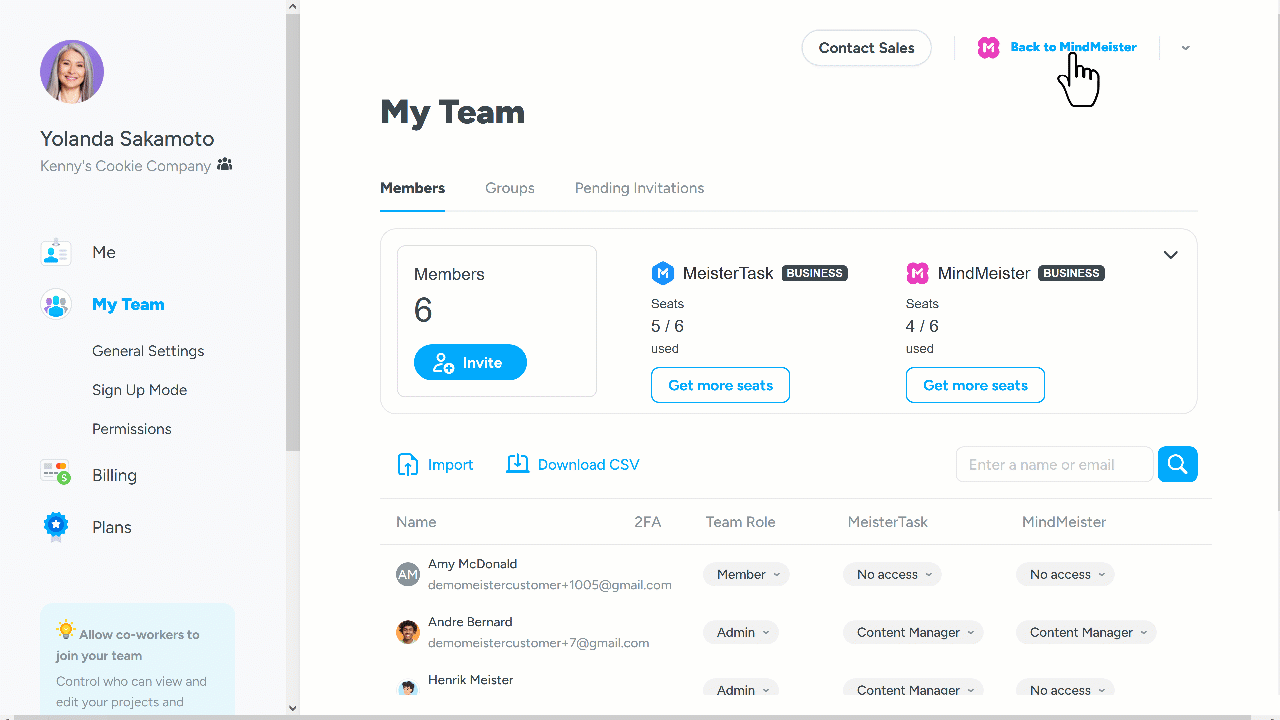Viewport: 1280px width, 720px height.
Task: Click the MeisterTask BUSINESS plan badge
Action: [x=815, y=273]
